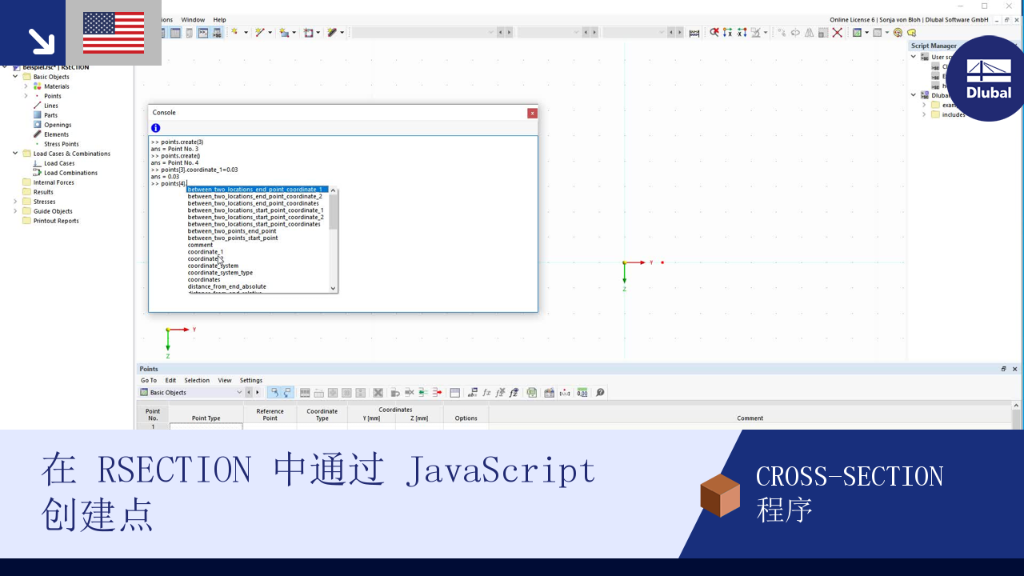
Task: Collapse the Basic Objects tree node
Action: [15, 76]
